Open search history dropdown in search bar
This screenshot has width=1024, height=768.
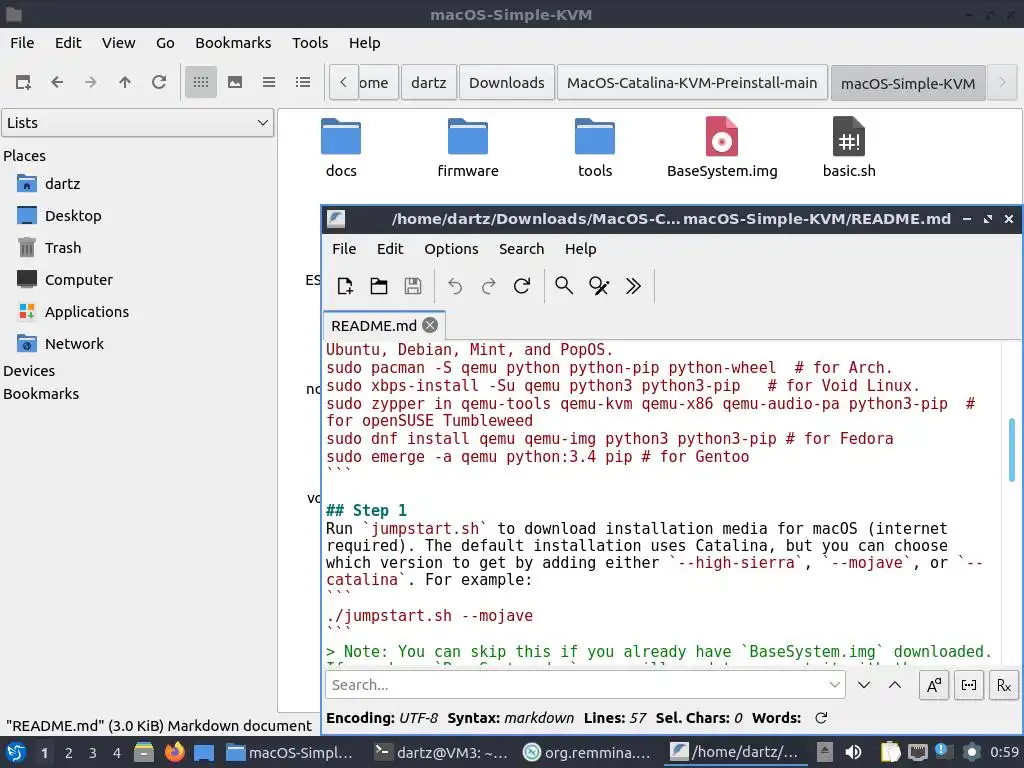[x=834, y=684]
